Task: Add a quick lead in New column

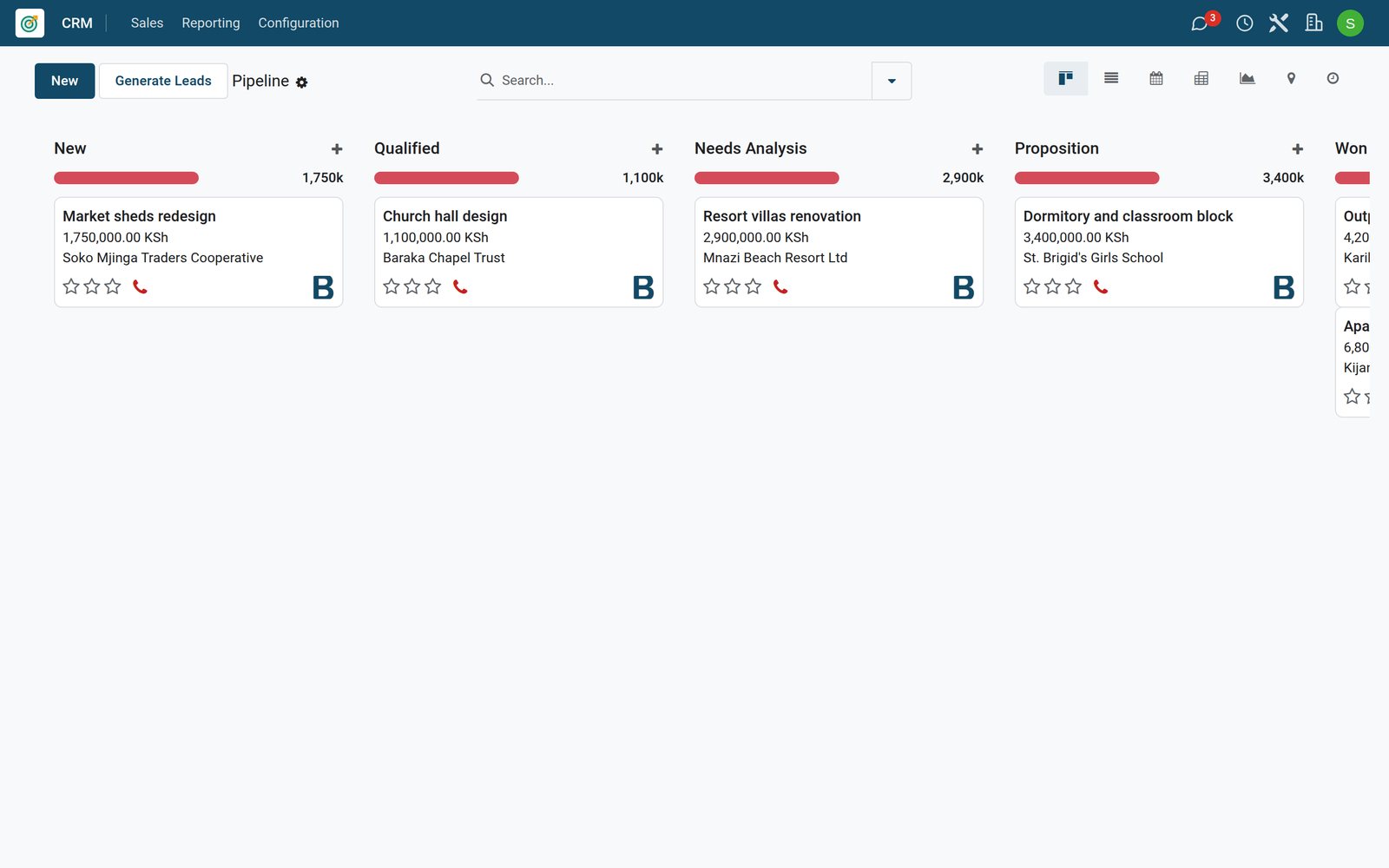Action: coord(337,149)
